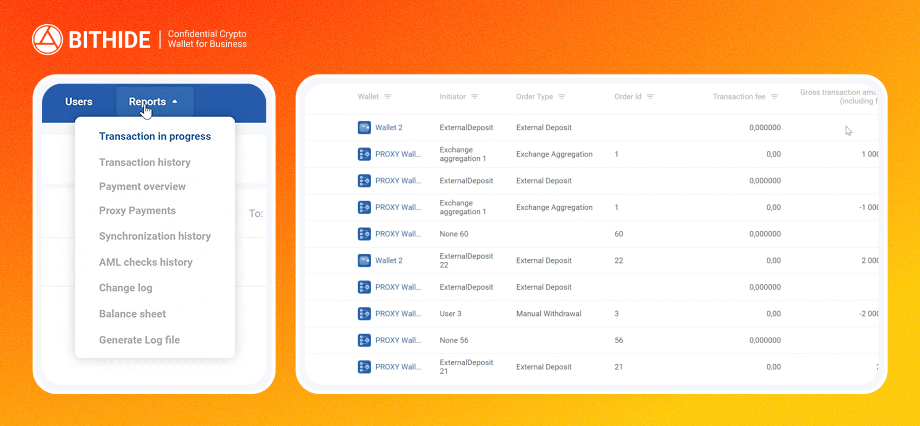Open the Order Type column filter icon
The width and height of the screenshot is (920, 426).
click(562, 97)
